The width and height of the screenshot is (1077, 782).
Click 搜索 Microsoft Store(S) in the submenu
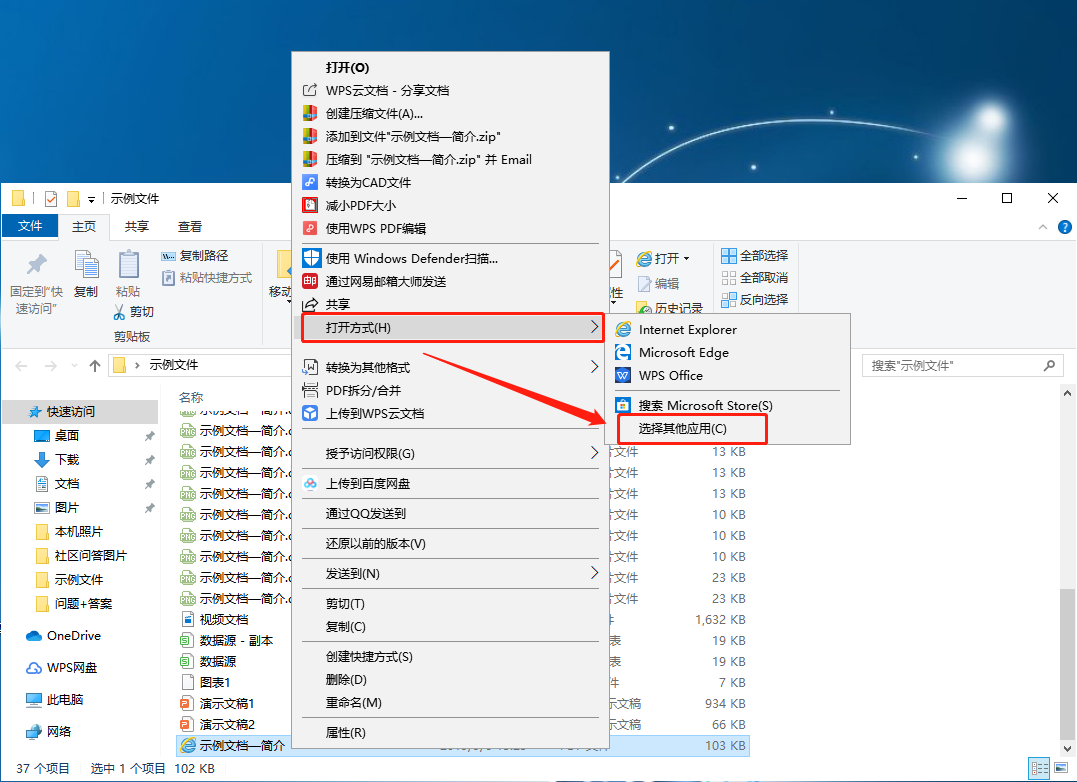(705, 405)
